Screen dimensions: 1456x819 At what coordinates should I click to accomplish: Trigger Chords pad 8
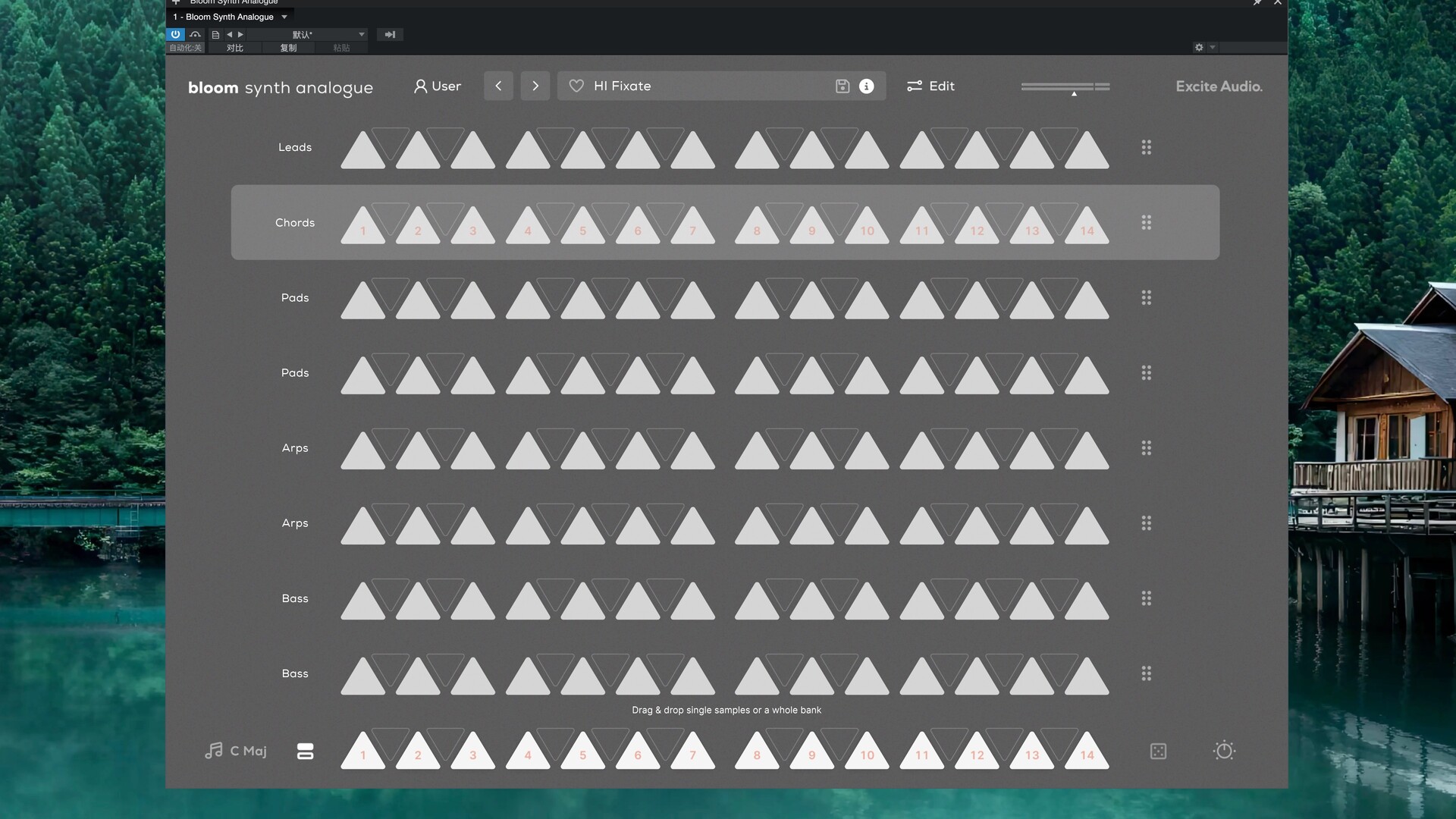click(x=757, y=227)
